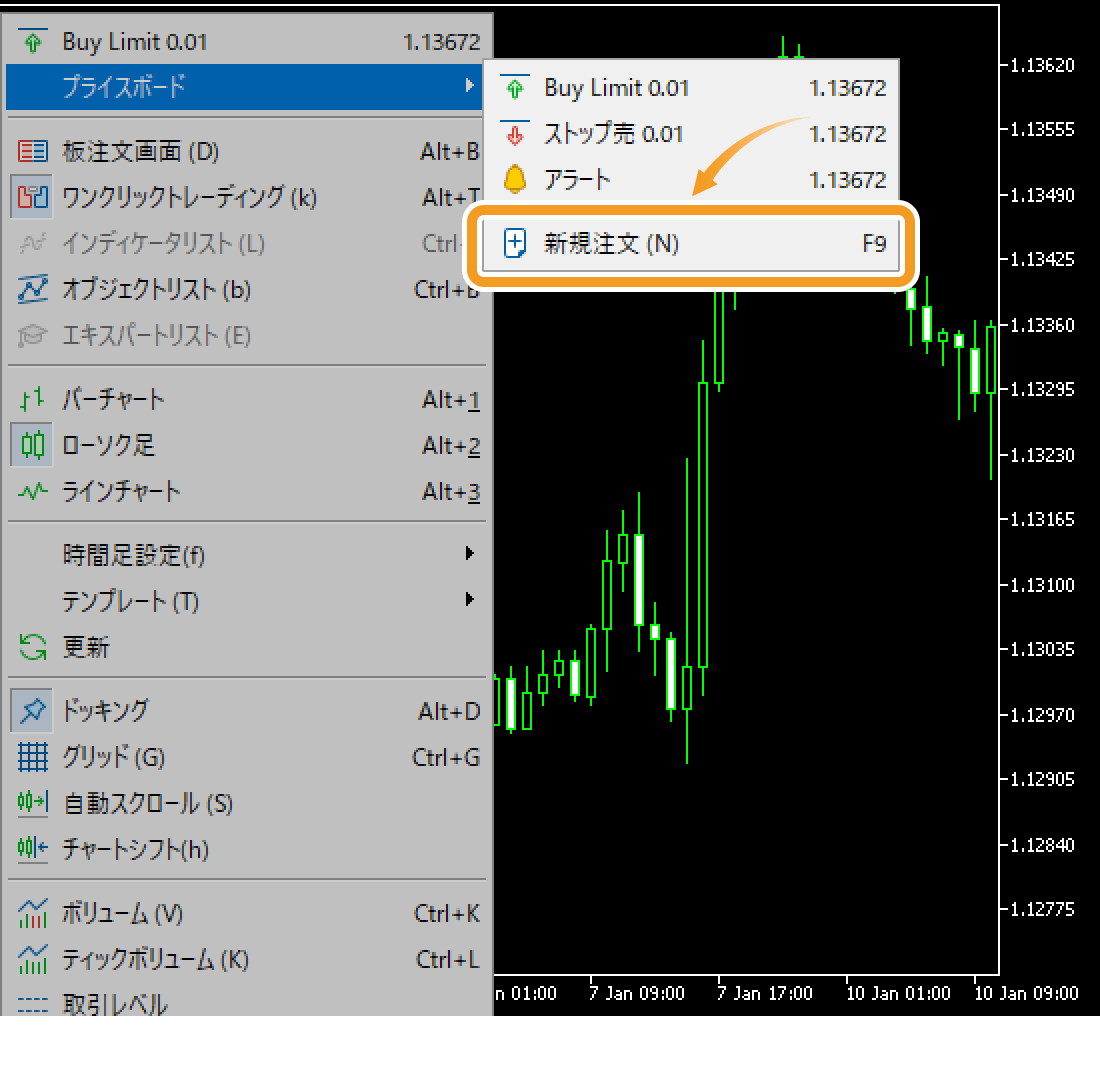Click the ティックボリューム icon
Screen dimensions: 1100x1066
[x=32, y=959]
